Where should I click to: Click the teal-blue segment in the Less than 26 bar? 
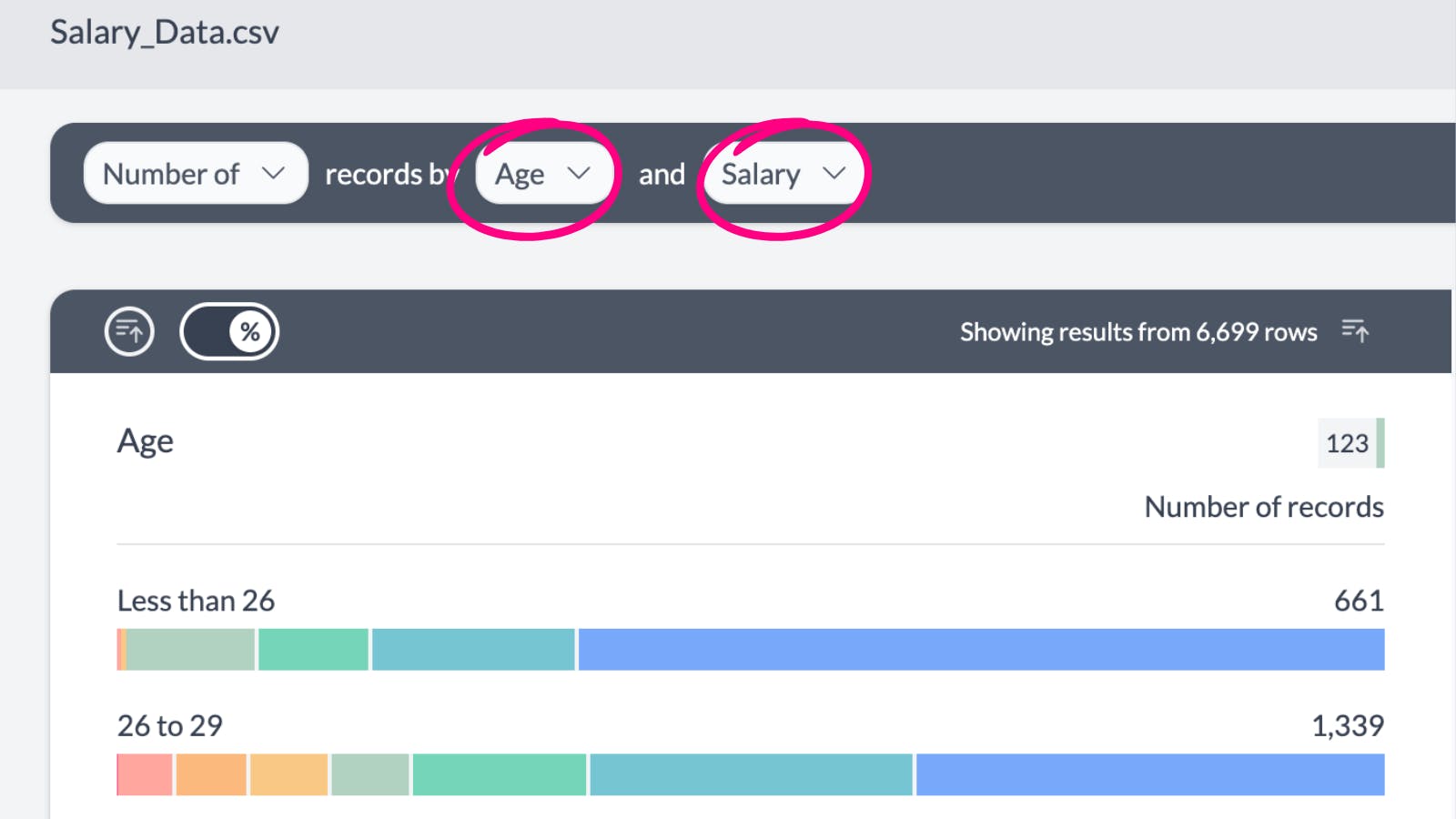(473, 650)
